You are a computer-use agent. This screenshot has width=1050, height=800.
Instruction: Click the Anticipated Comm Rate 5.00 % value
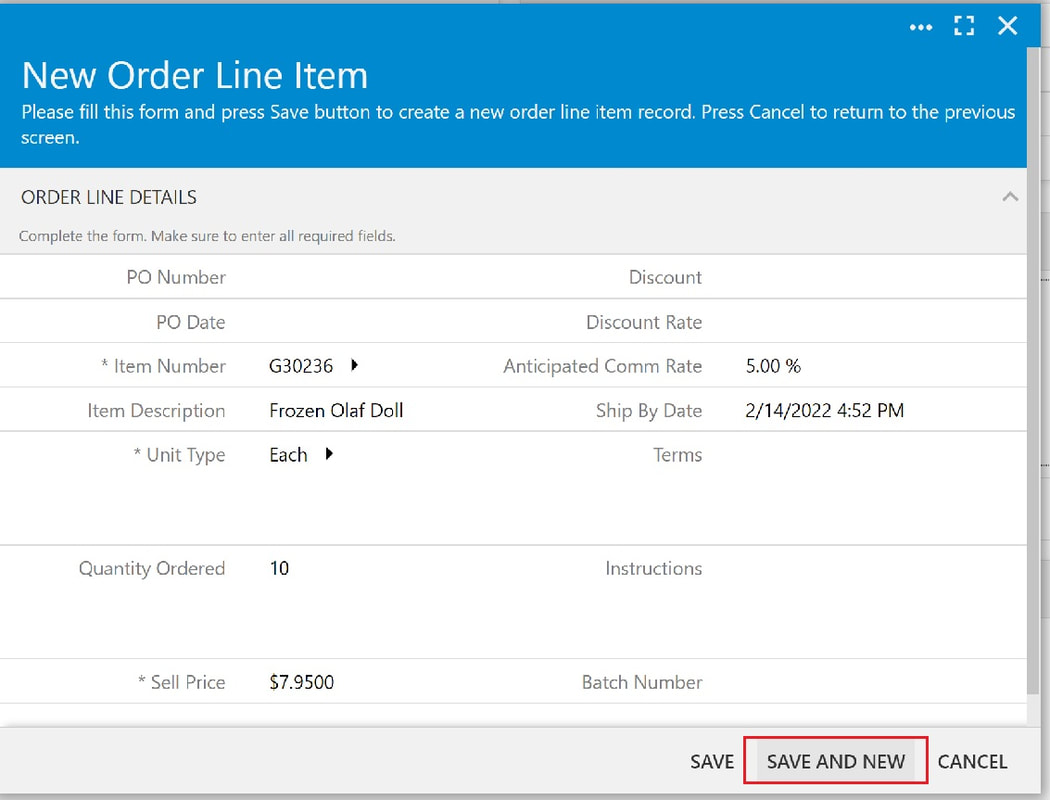point(773,366)
